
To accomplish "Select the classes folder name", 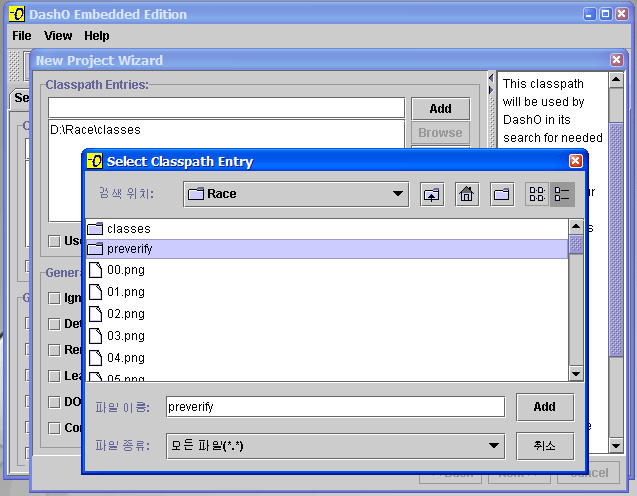I will [x=129, y=229].
